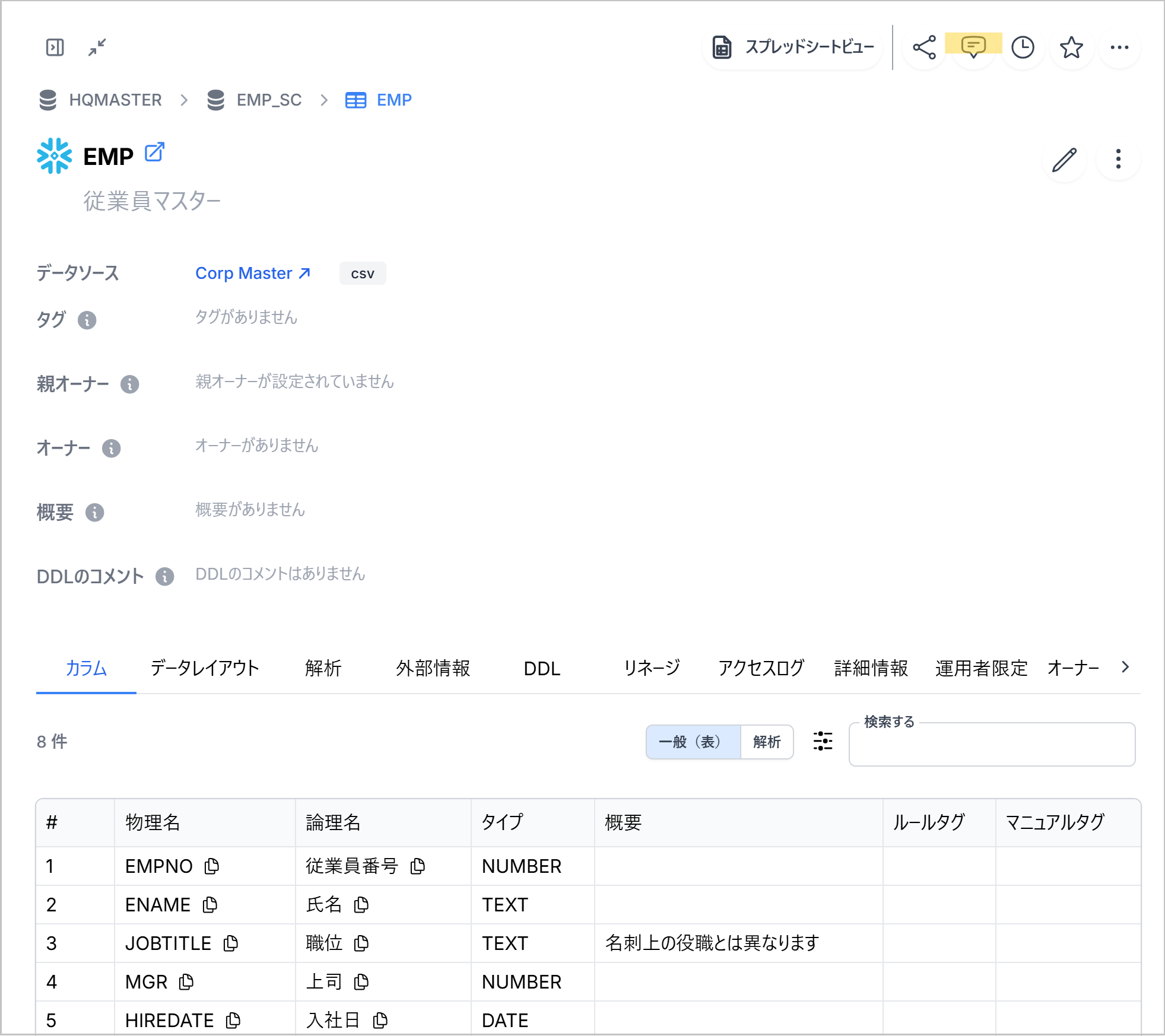Toggle the side panel icon at top left

point(55,47)
